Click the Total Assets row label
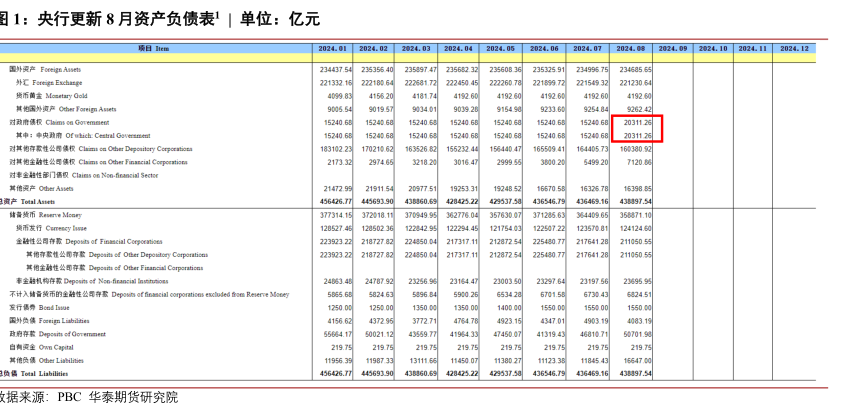 [x=30, y=201]
